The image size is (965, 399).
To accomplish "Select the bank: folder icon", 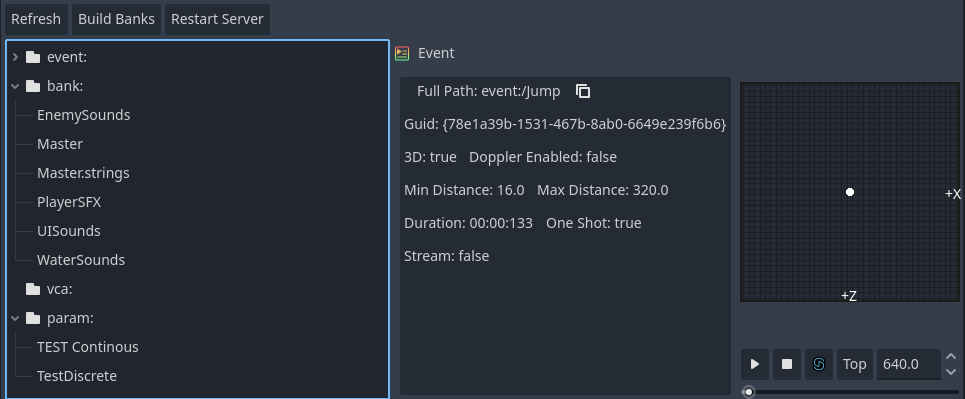I will pyautogui.click(x=33, y=86).
